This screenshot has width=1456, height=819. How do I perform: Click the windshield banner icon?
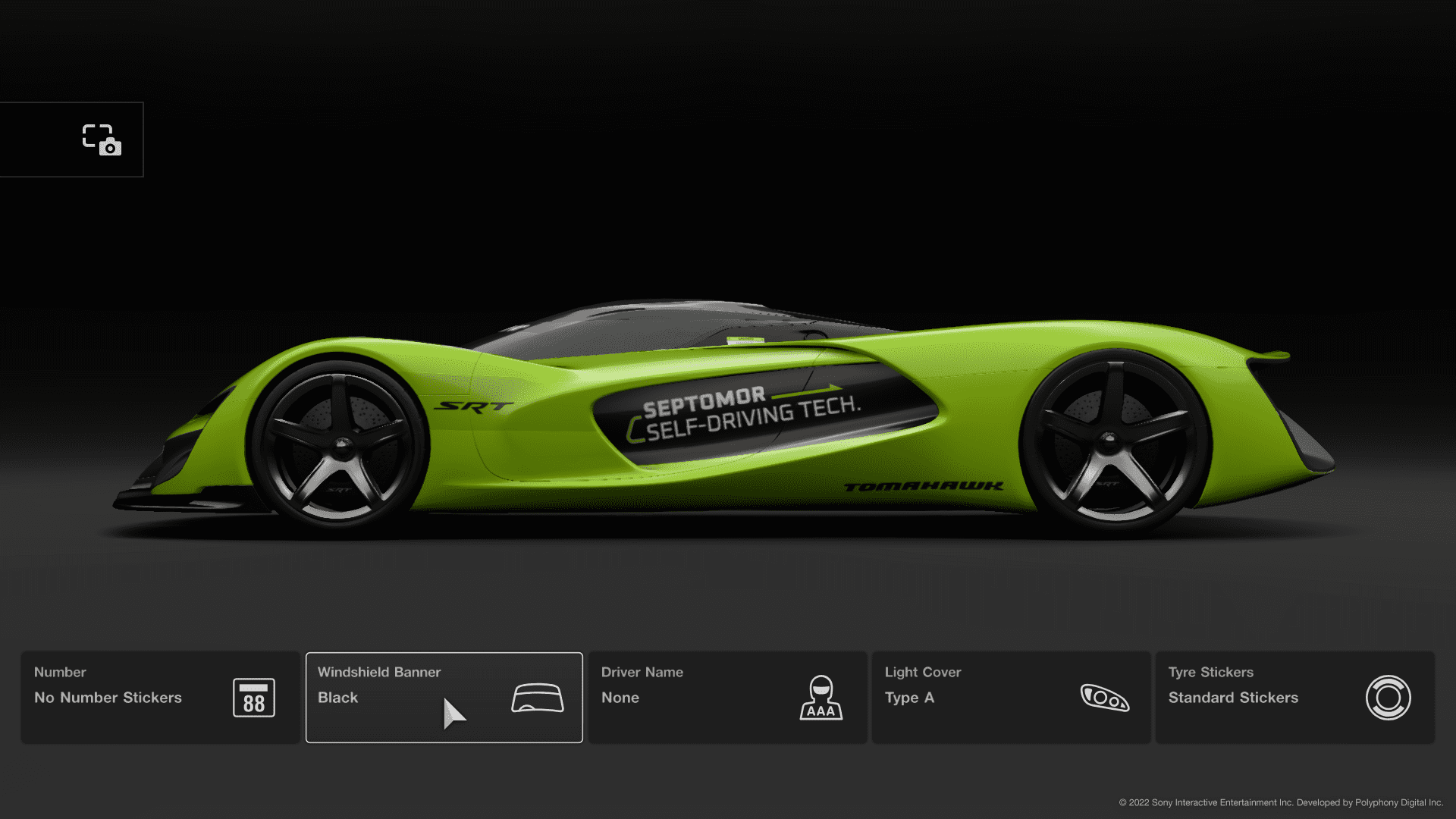pyautogui.click(x=537, y=698)
